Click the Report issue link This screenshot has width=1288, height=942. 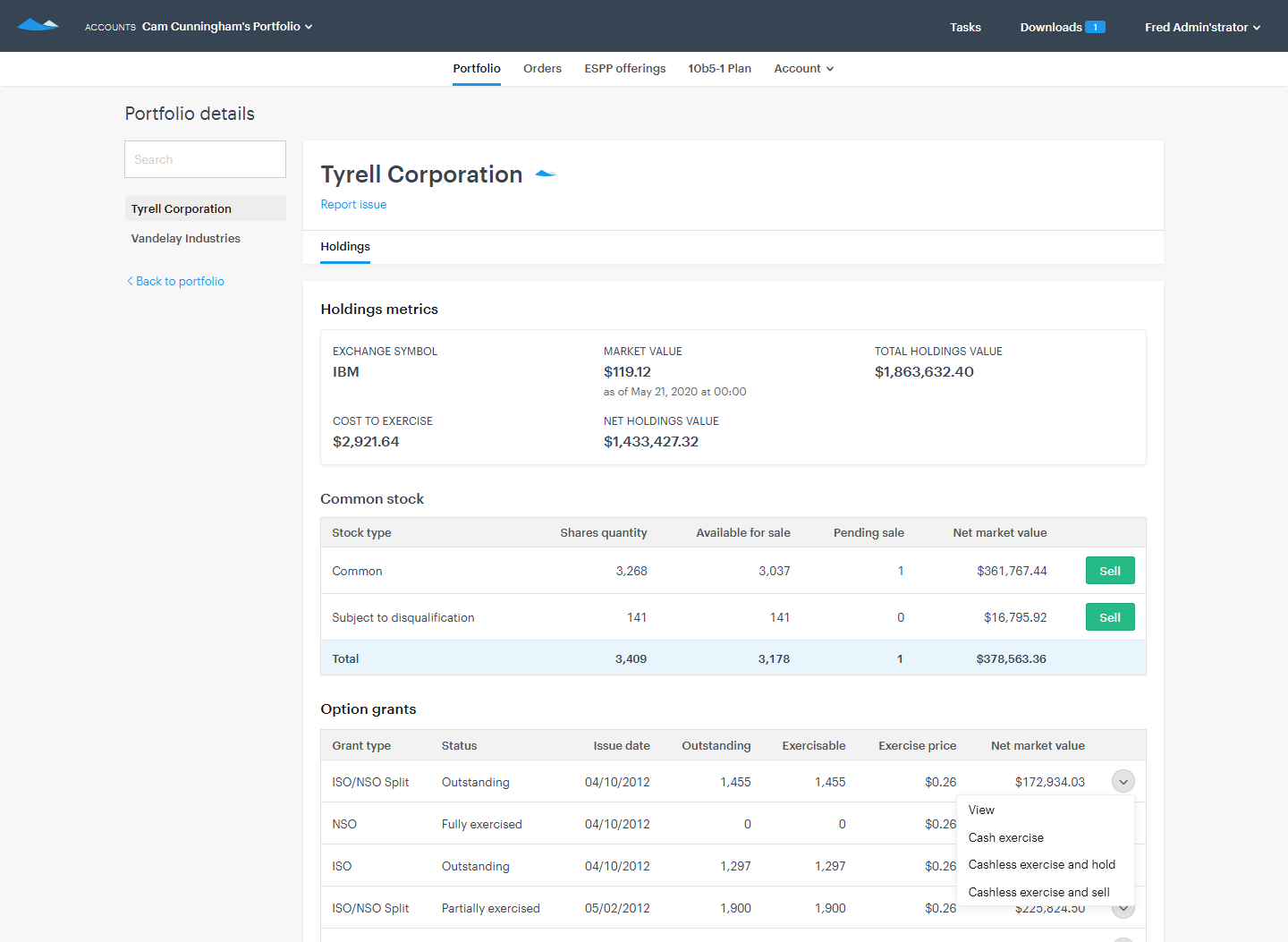(353, 204)
